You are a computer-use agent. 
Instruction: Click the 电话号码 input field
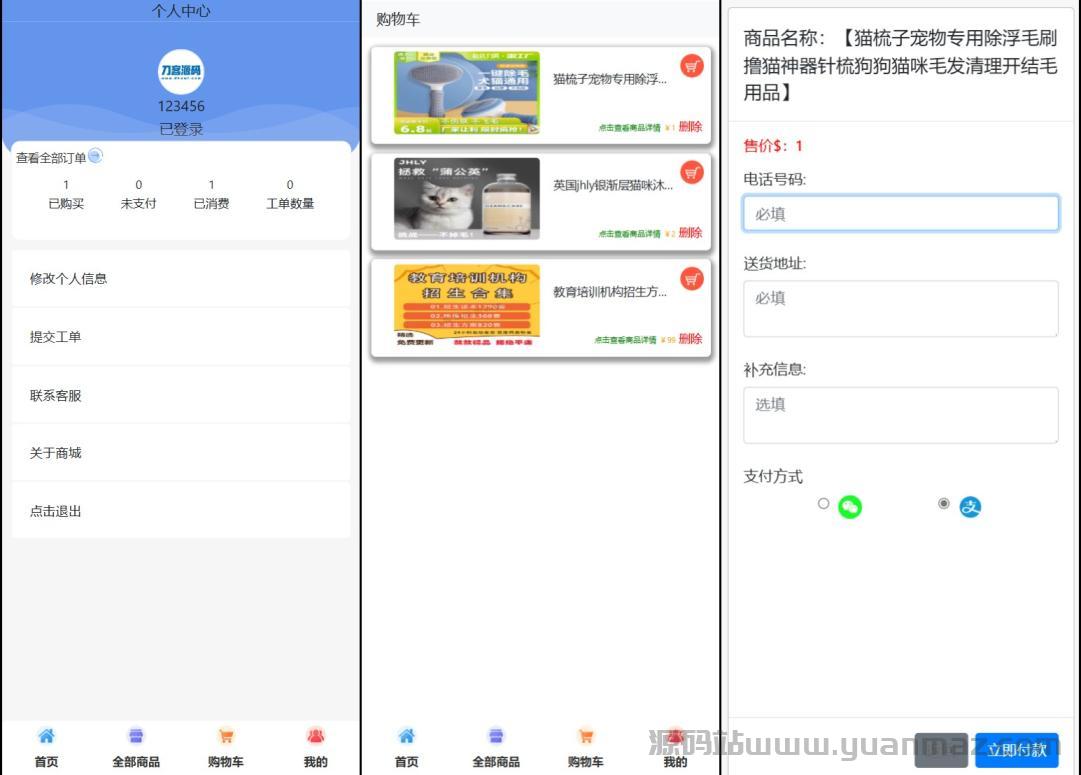coord(900,213)
